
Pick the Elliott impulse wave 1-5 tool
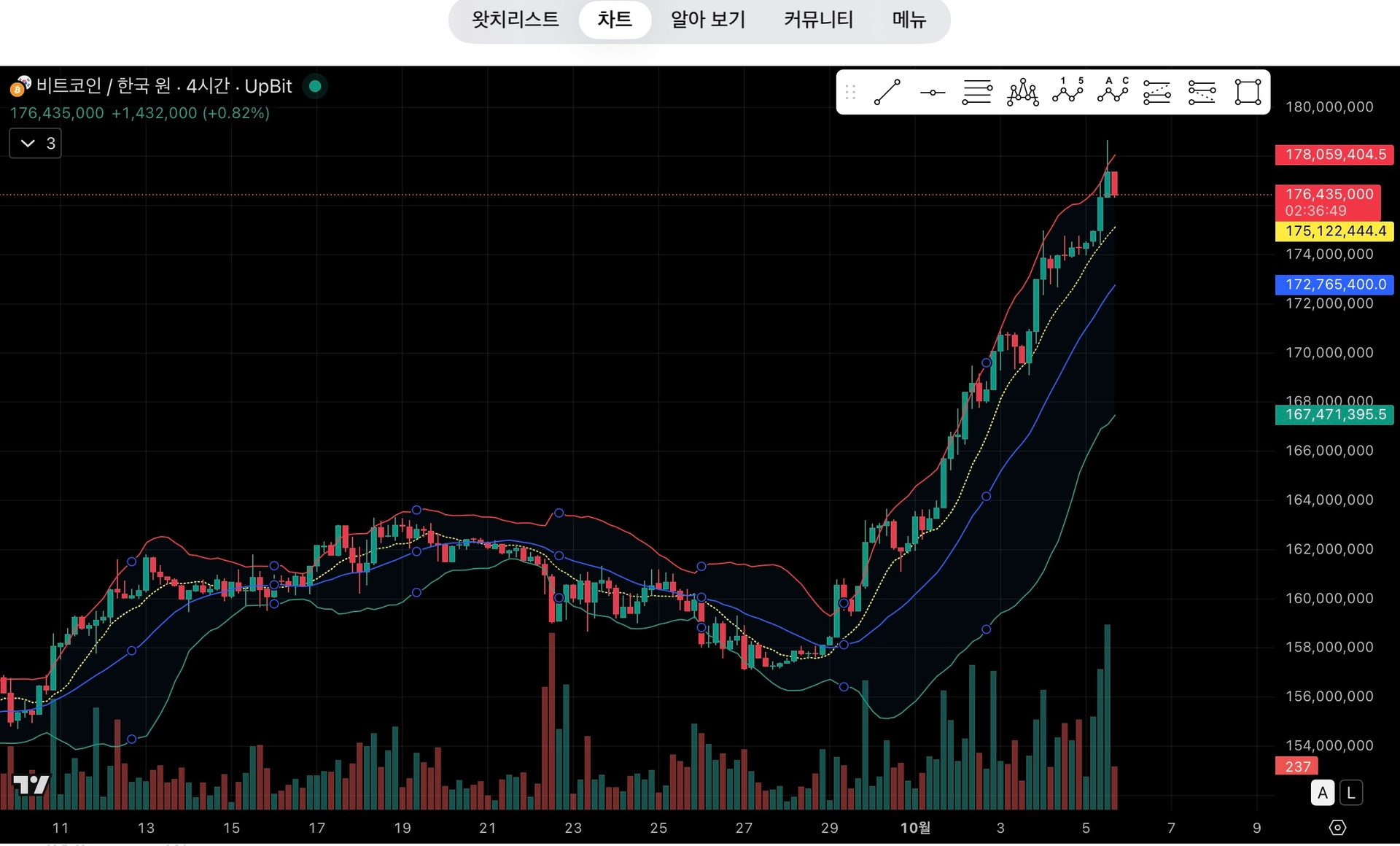coord(1067,91)
